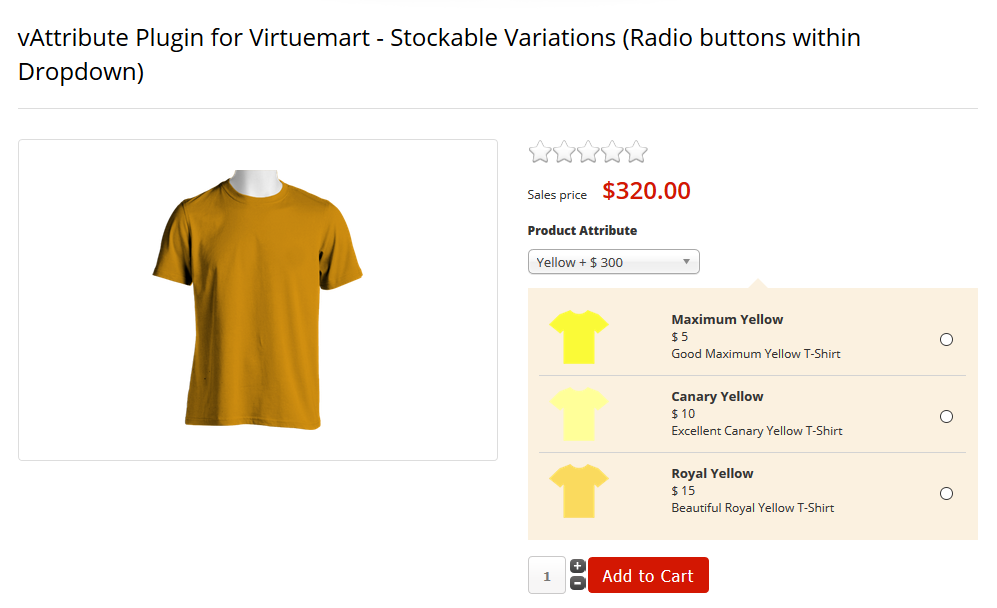Click the quantity input field
The image size is (997, 608).
point(547,576)
